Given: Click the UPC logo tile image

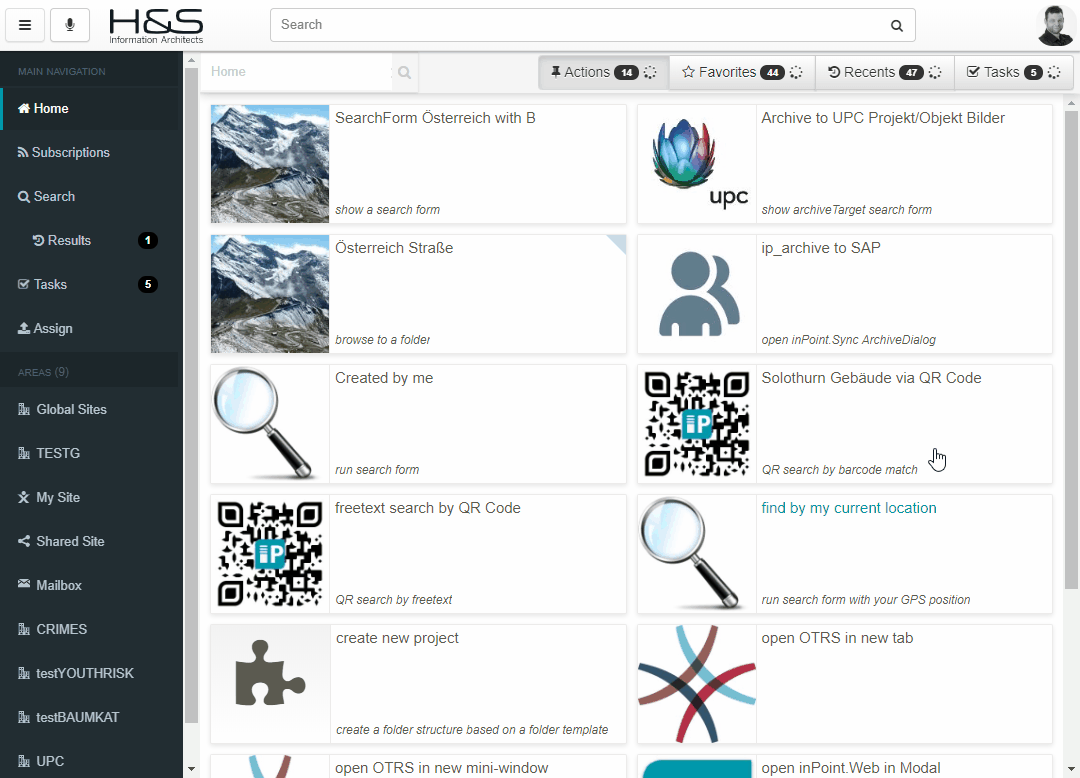Looking at the screenshot, I should point(697,164).
